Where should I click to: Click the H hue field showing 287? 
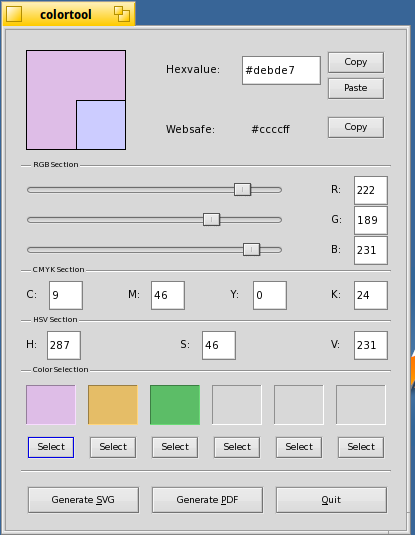(x=64, y=345)
